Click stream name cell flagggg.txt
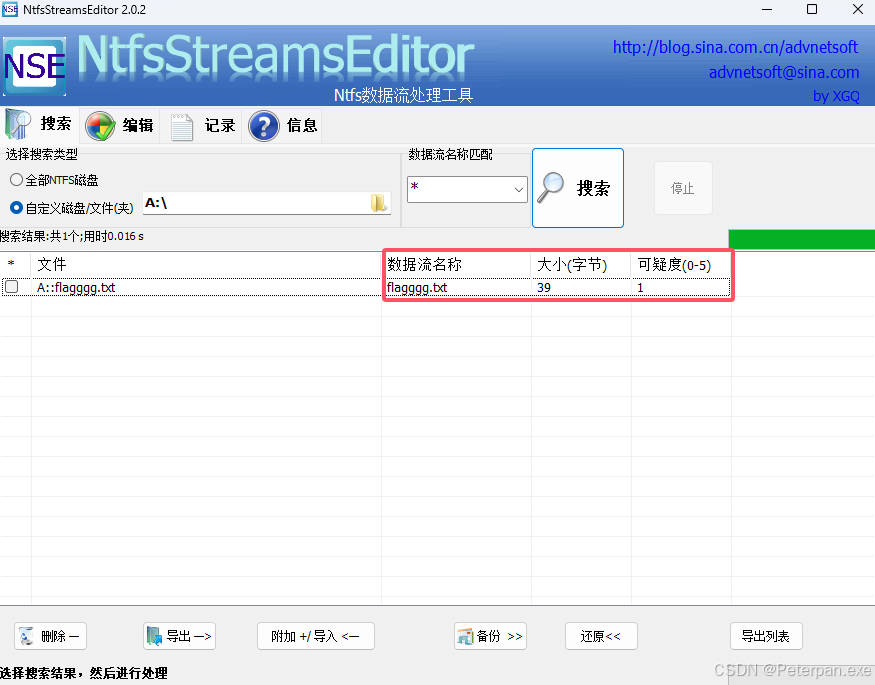875x685 pixels. pyautogui.click(x=417, y=288)
